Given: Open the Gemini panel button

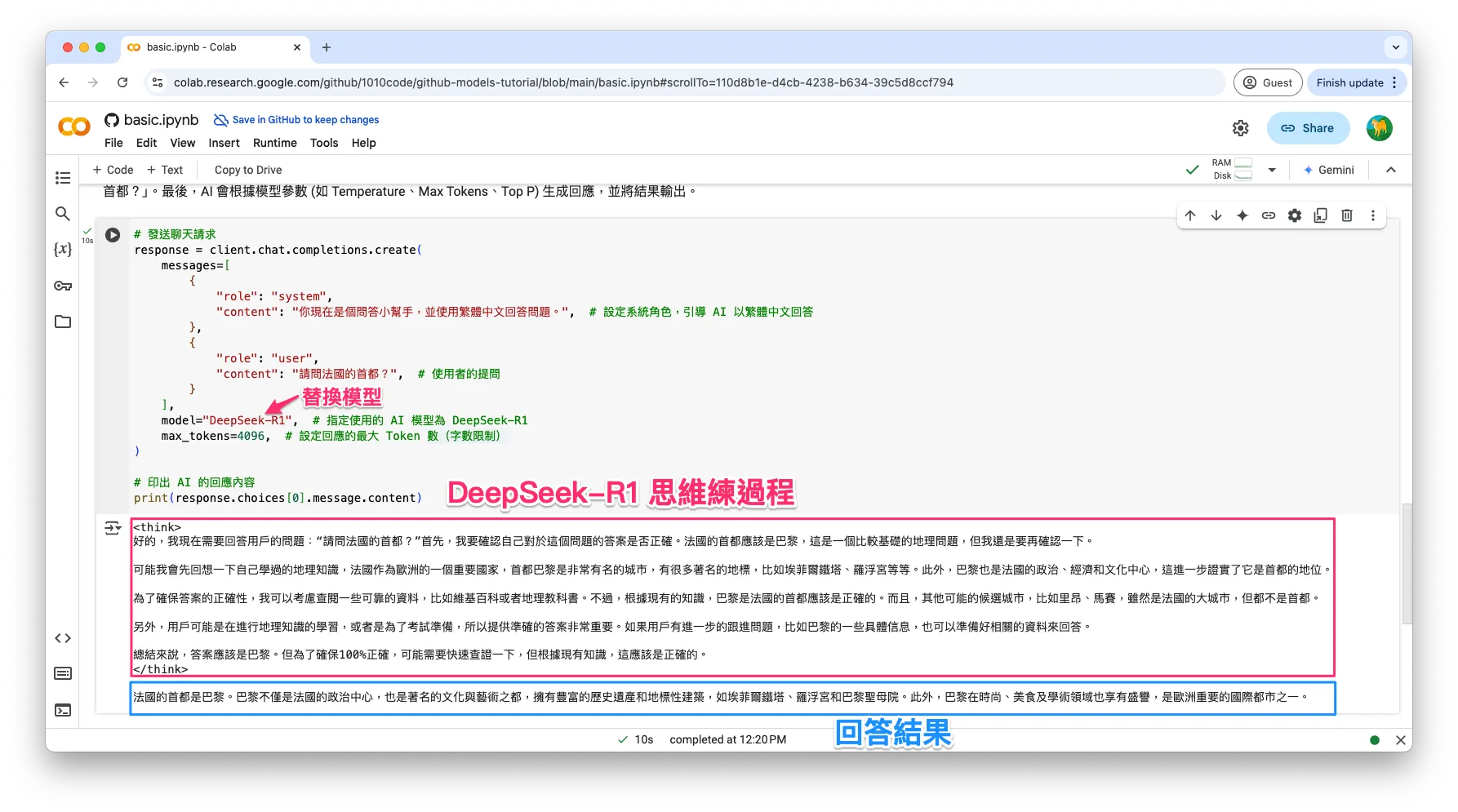Looking at the screenshot, I should pyautogui.click(x=1328, y=170).
